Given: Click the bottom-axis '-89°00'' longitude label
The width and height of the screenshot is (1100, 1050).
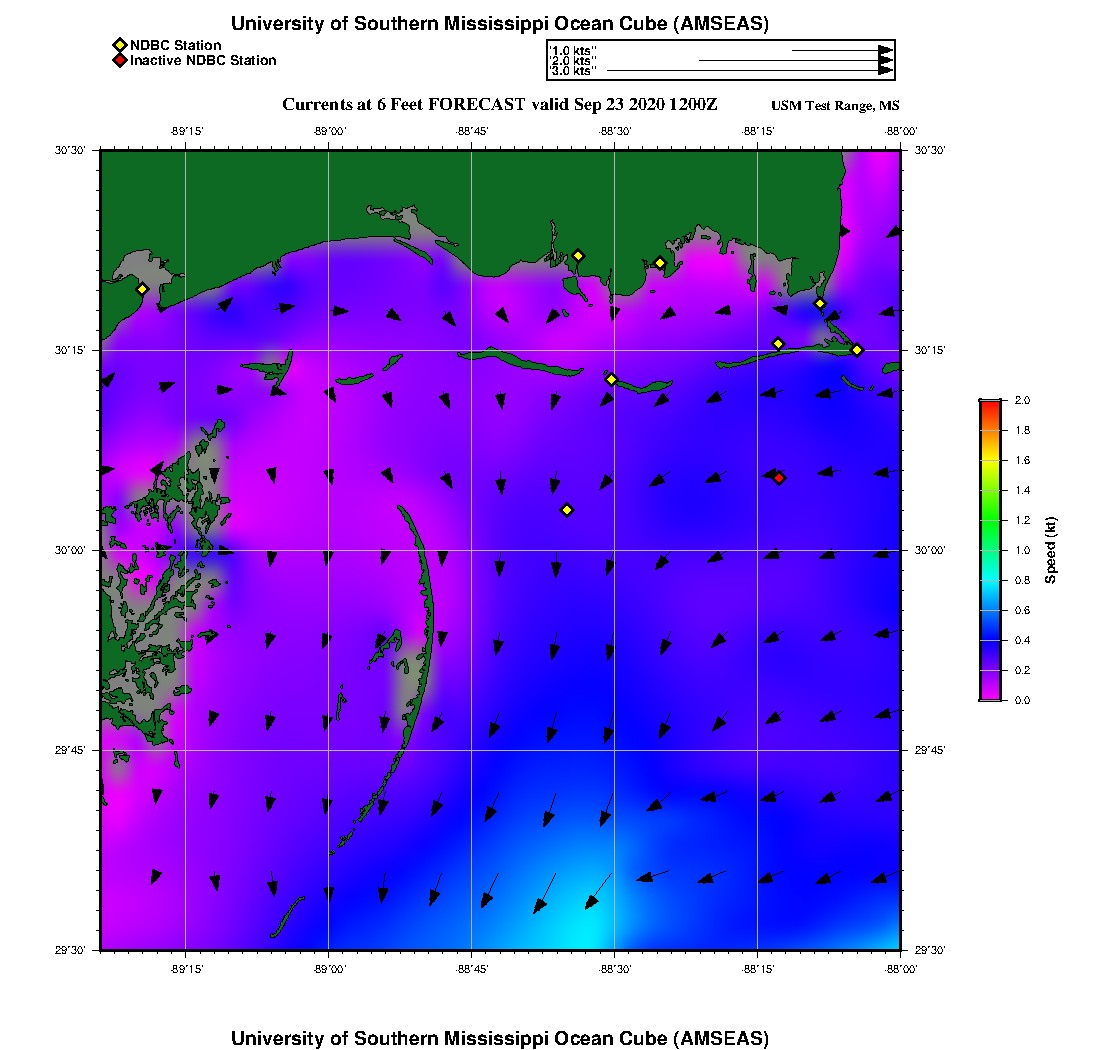Looking at the screenshot, I should click(330, 969).
